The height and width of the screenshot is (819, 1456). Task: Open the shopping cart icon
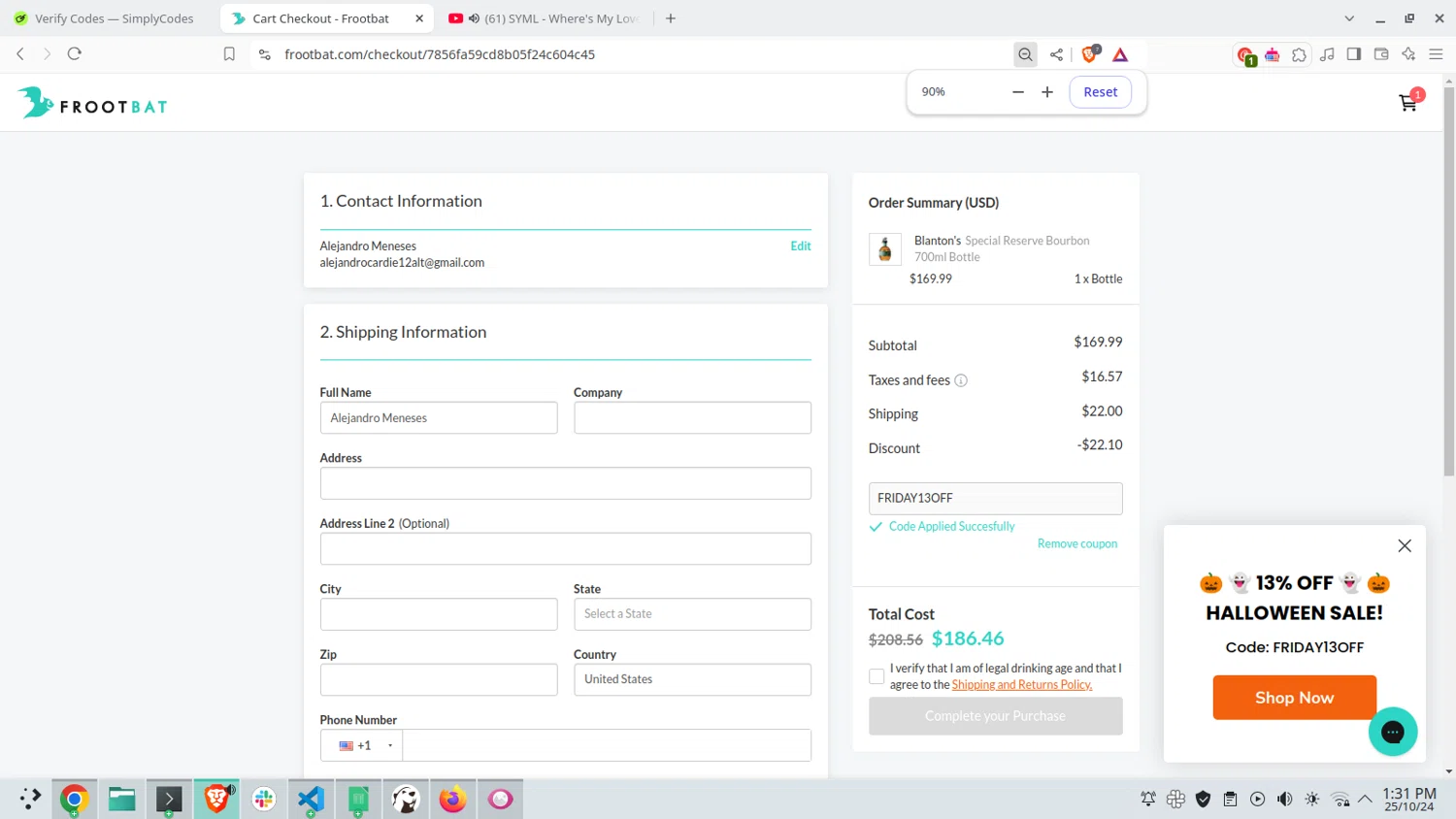1408,101
